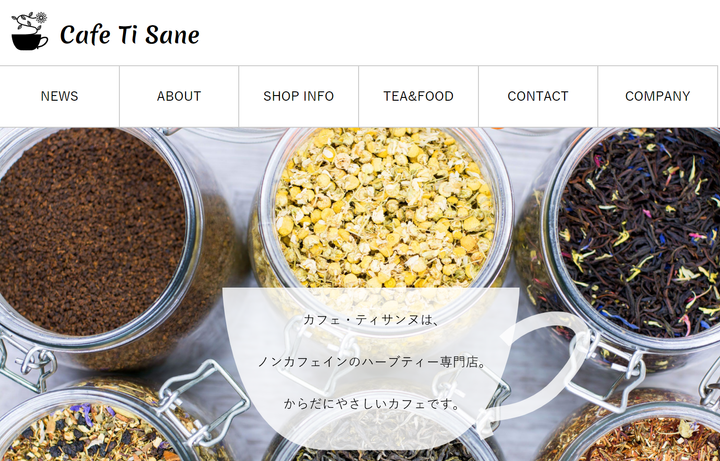720x461 pixels.
Task: Click the Cafe Ti Sane site title
Action: coord(129,35)
